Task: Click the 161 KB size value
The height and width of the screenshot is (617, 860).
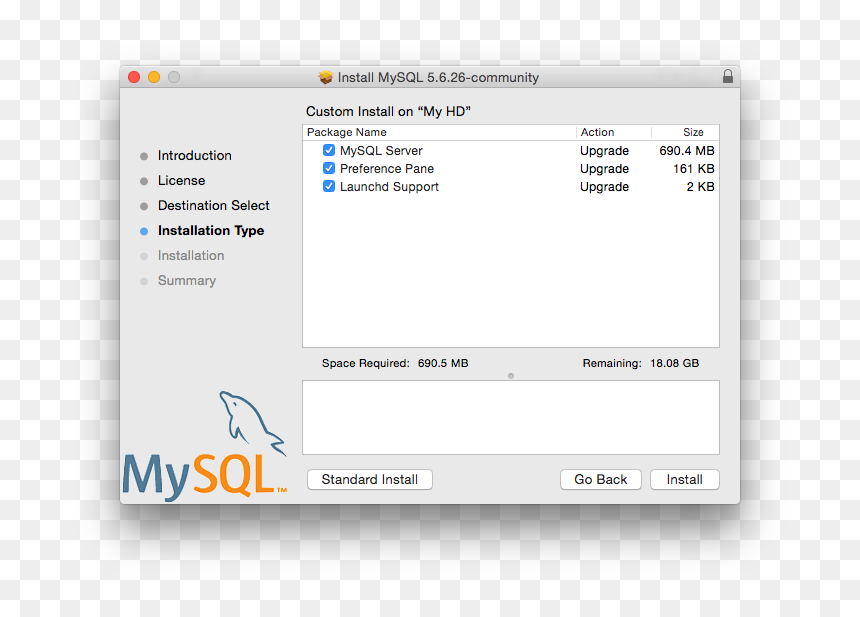Action: click(694, 168)
